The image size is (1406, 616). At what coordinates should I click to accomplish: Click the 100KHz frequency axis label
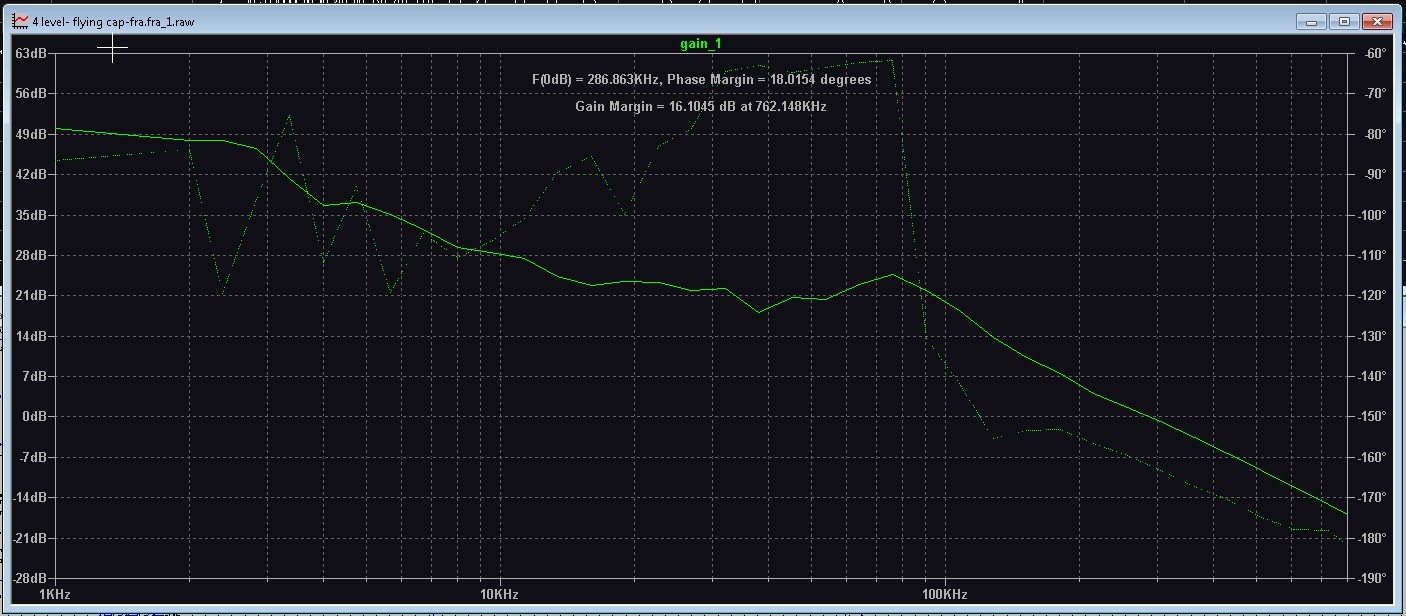(x=945, y=594)
